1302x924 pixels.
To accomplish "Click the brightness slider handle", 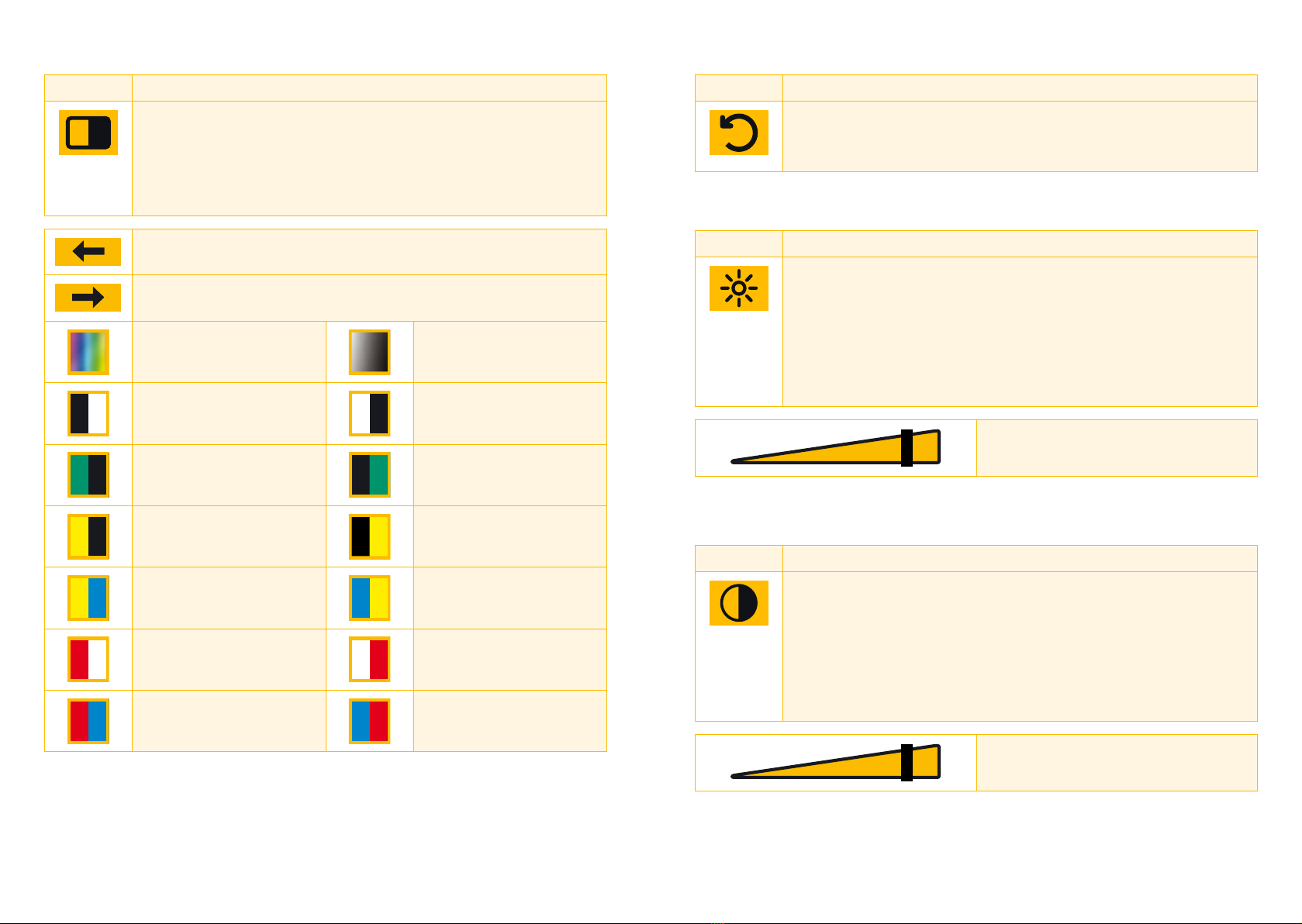I will click(x=907, y=448).
